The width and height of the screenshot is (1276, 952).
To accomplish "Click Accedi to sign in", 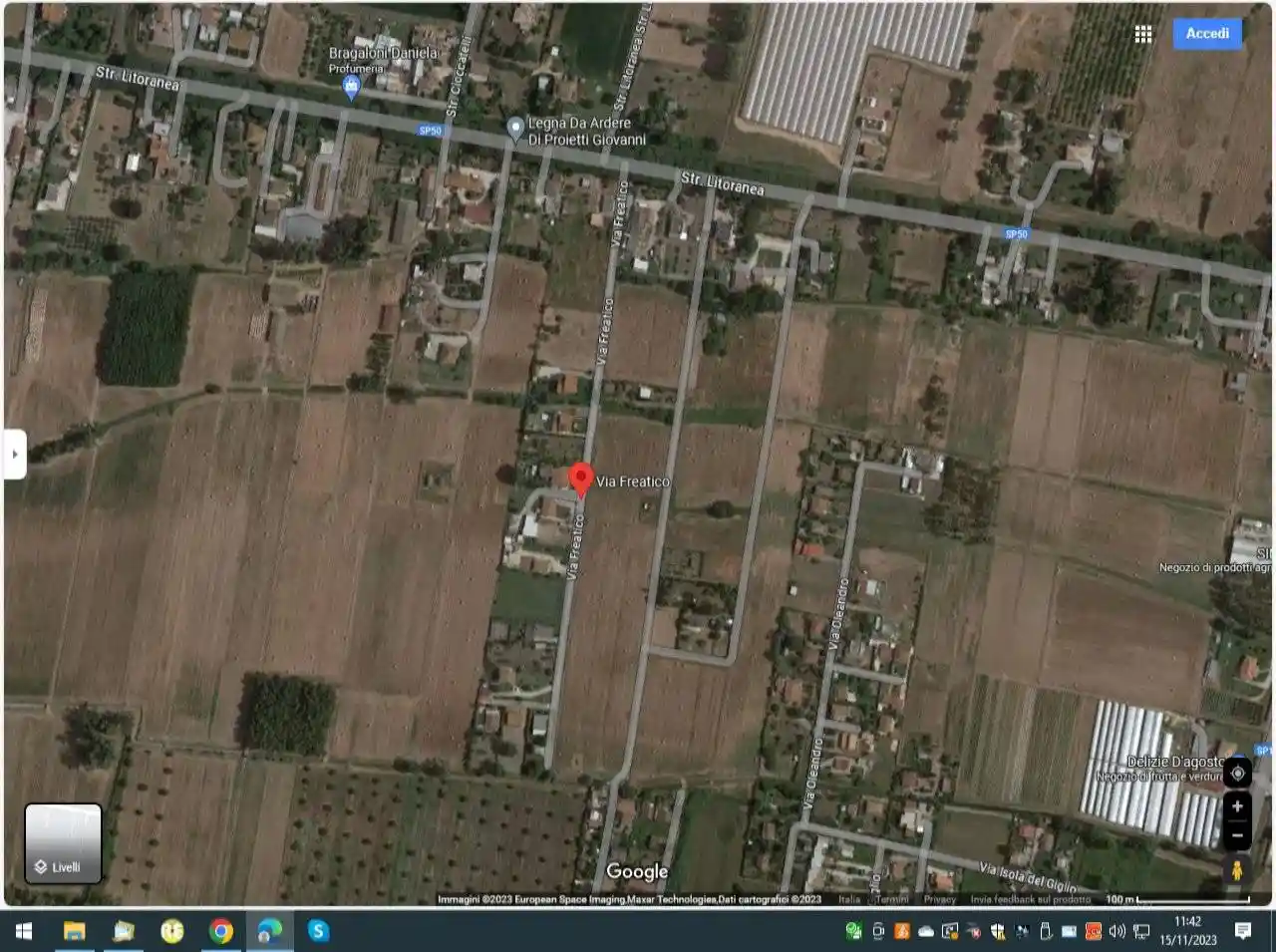I will tap(1206, 34).
